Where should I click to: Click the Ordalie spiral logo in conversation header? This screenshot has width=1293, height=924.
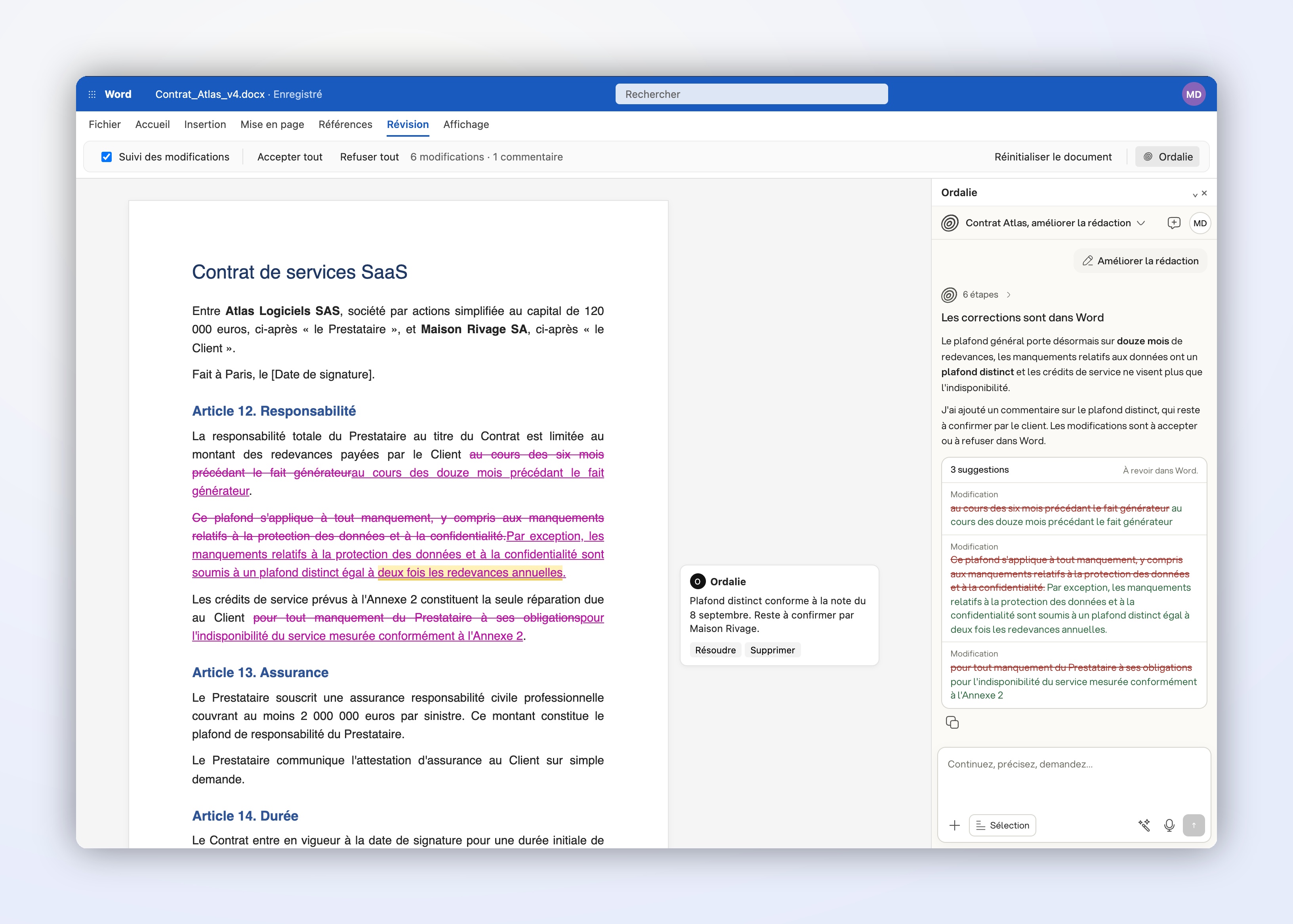[x=950, y=223]
